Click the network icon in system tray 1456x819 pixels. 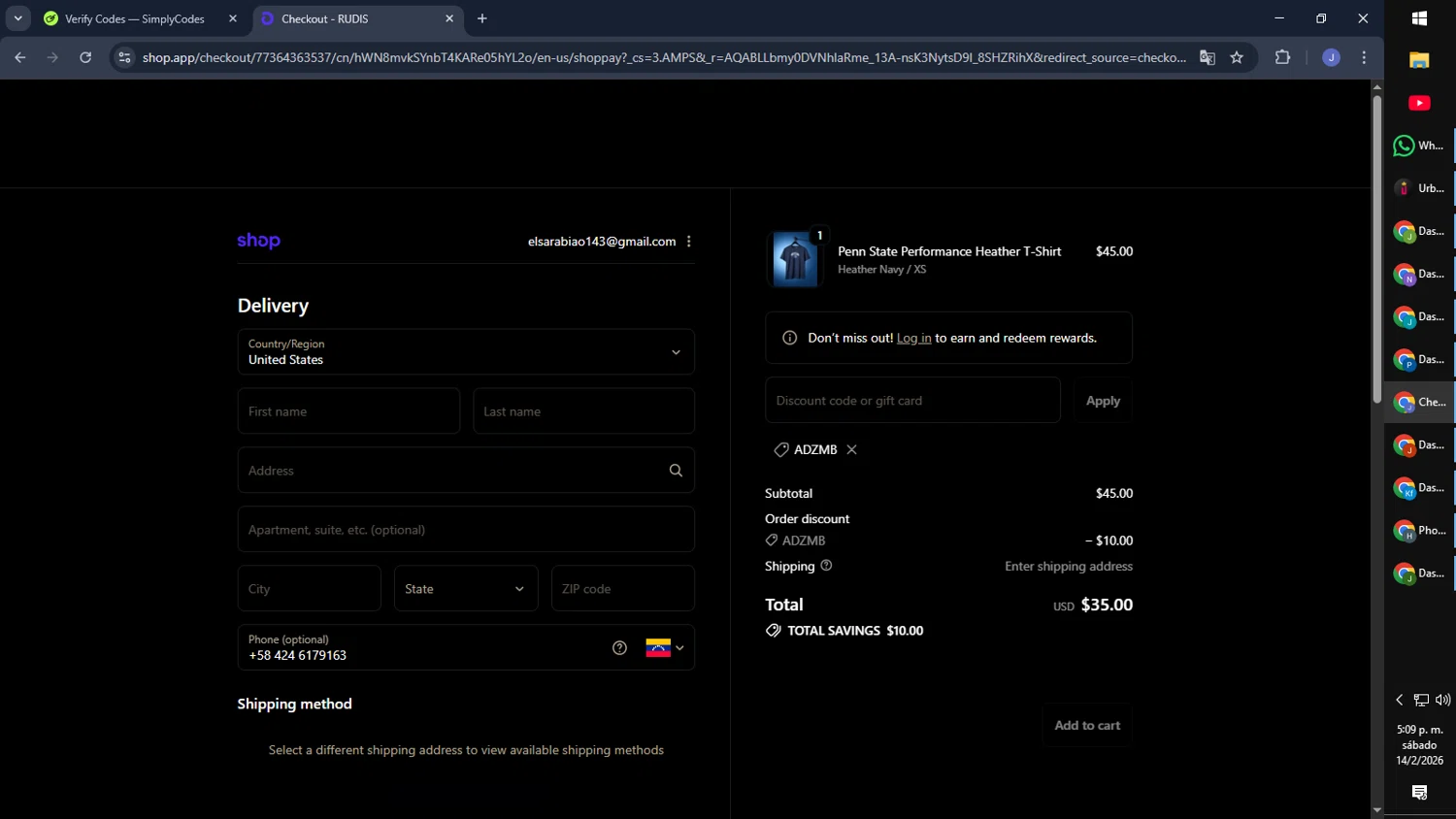point(1421,700)
